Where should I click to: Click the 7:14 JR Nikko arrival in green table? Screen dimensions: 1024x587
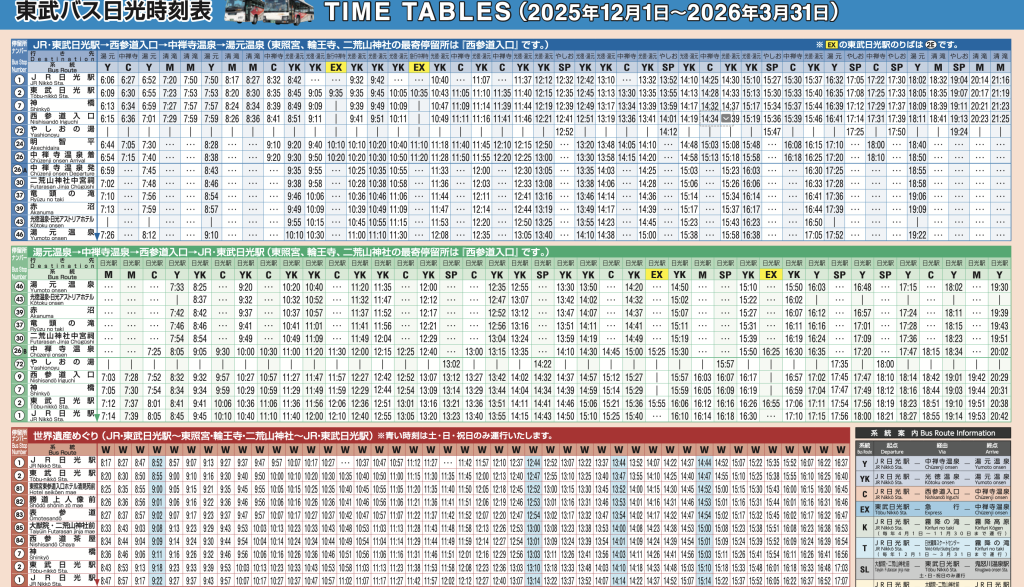click(108, 416)
